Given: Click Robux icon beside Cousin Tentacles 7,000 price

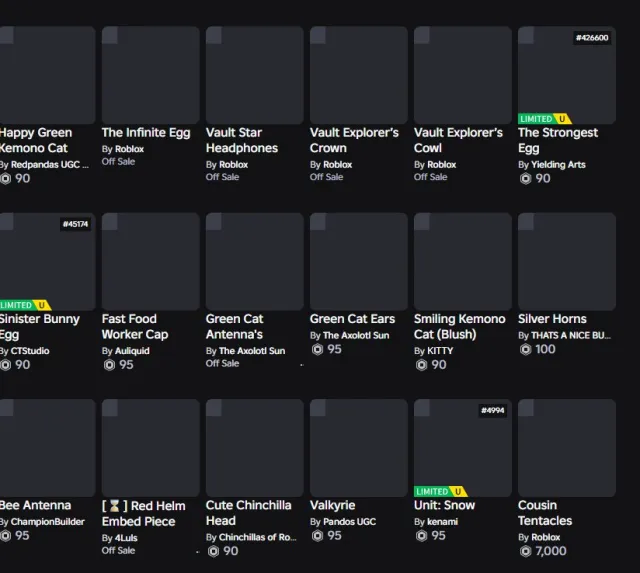Looking at the screenshot, I should 525,551.
